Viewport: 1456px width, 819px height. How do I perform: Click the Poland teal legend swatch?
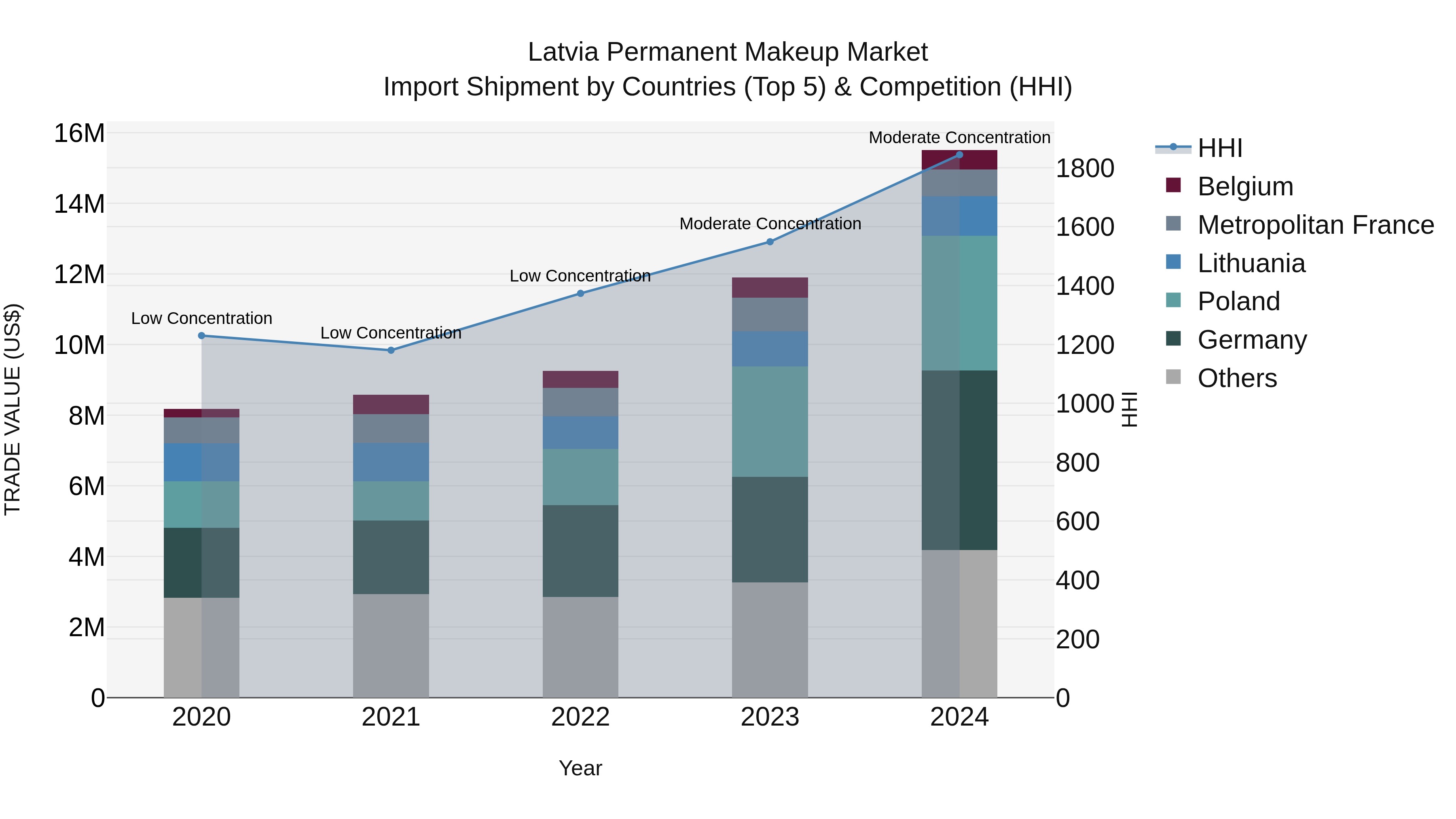[x=1173, y=300]
